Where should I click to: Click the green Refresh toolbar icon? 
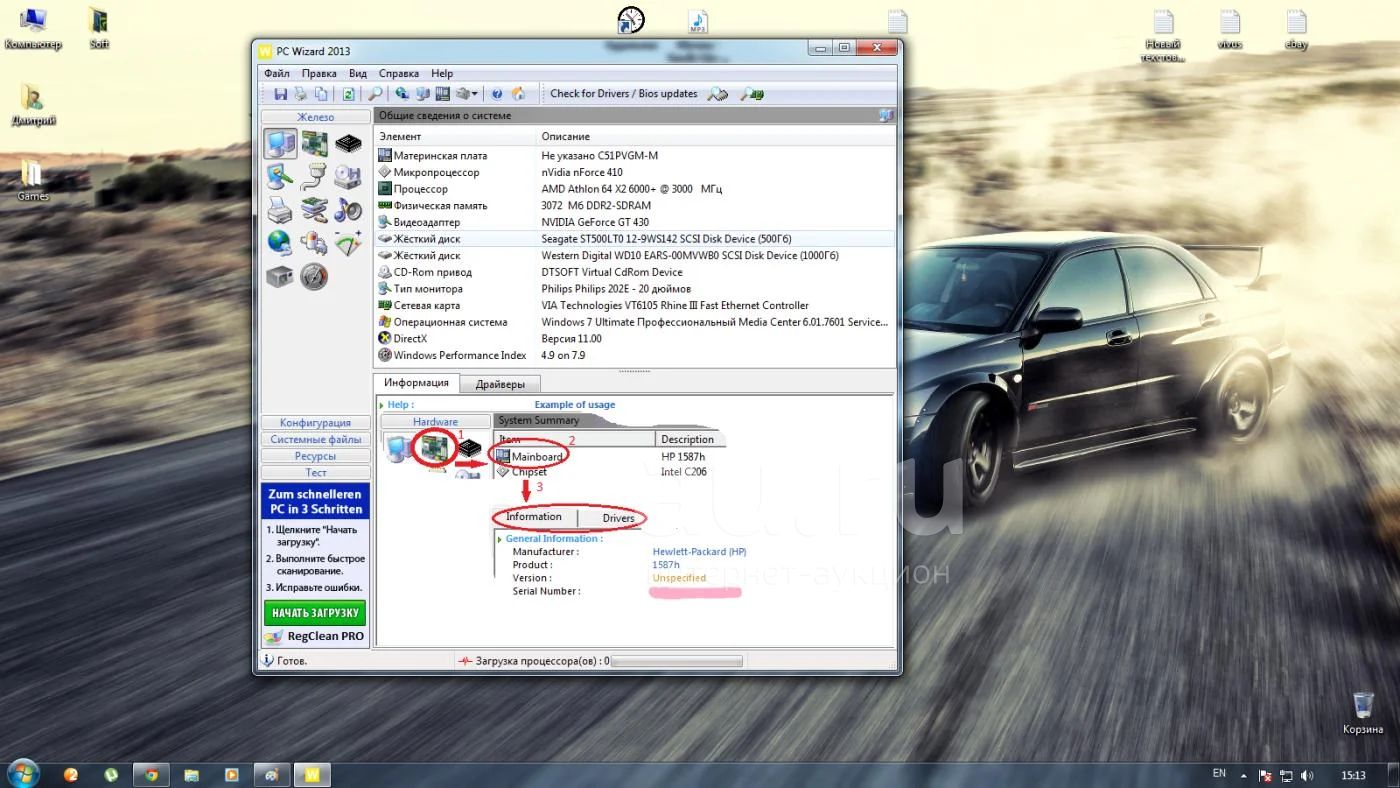click(348, 94)
